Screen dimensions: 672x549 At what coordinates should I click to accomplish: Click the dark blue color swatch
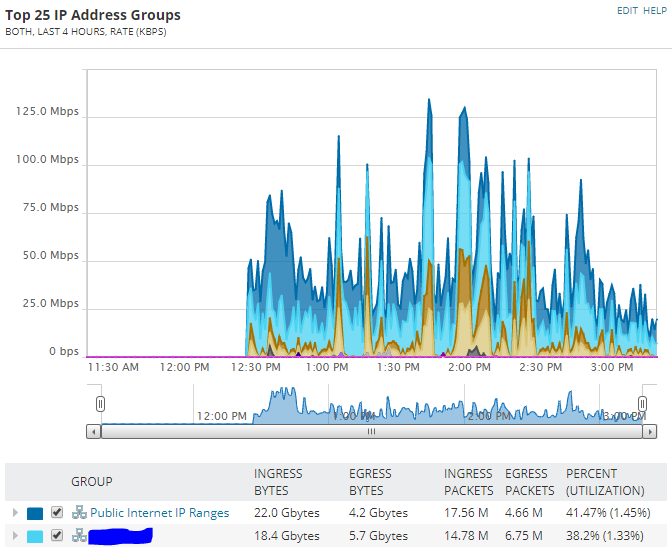[x=35, y=513]
